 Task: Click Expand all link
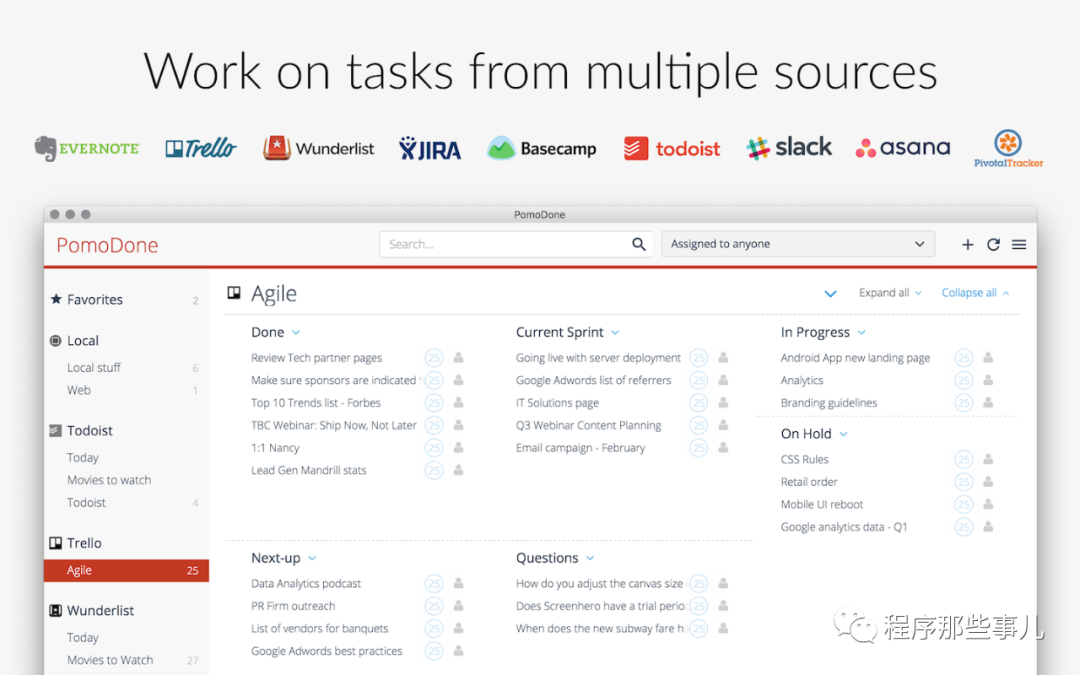point(890,293)
